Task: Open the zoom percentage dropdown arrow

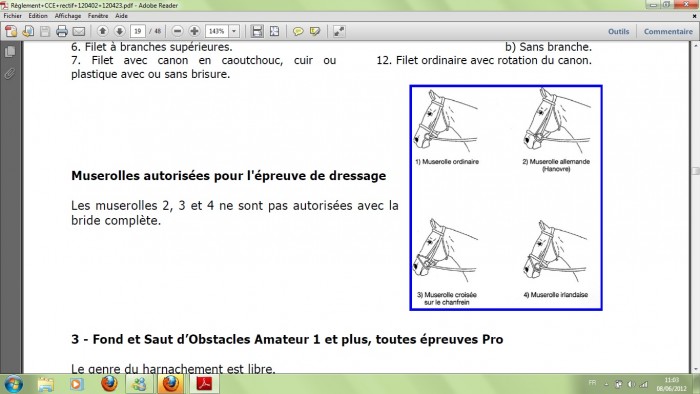Action: tap(234, 31)
